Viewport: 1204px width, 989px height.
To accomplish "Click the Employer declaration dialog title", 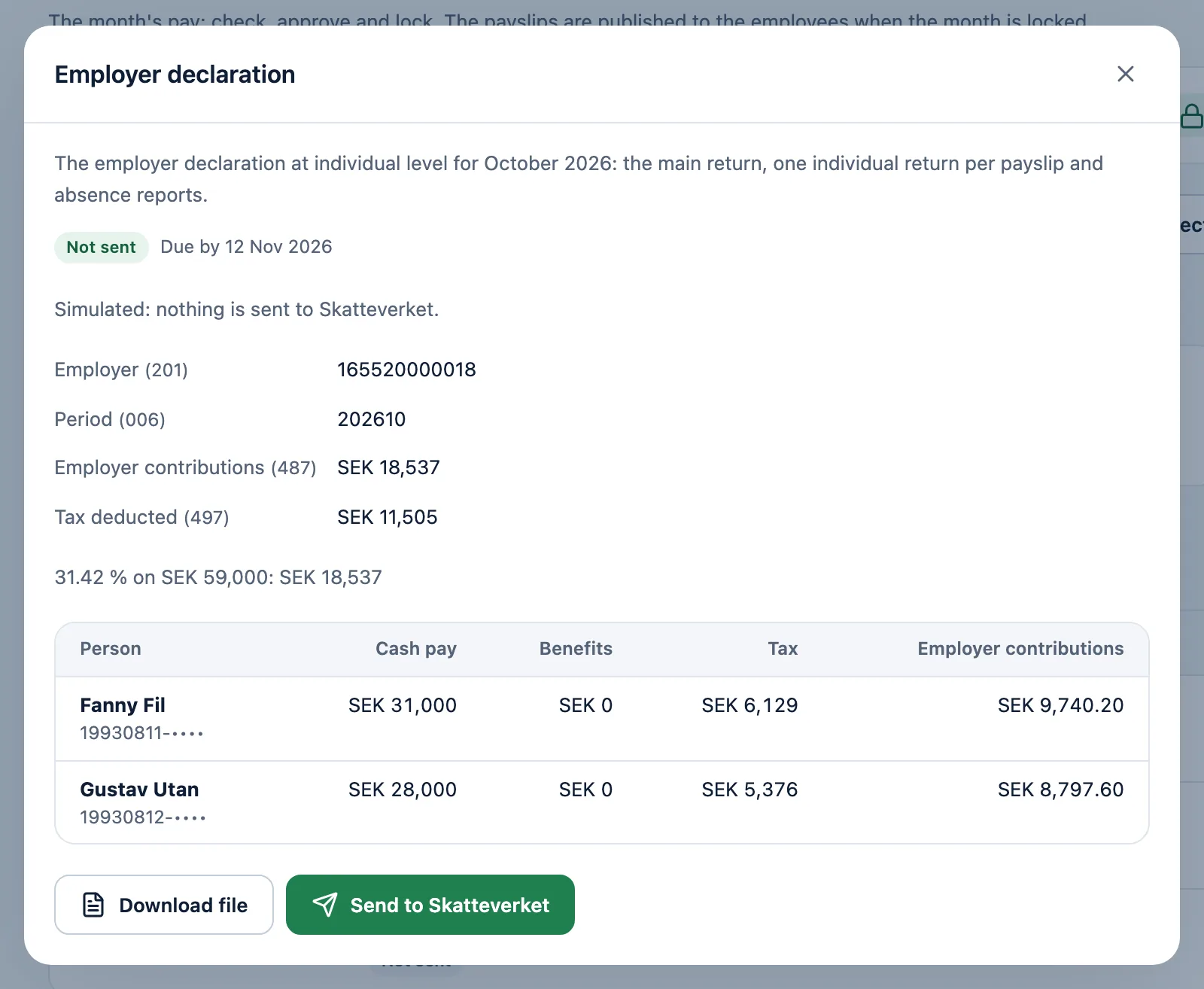I will [175, 75].
